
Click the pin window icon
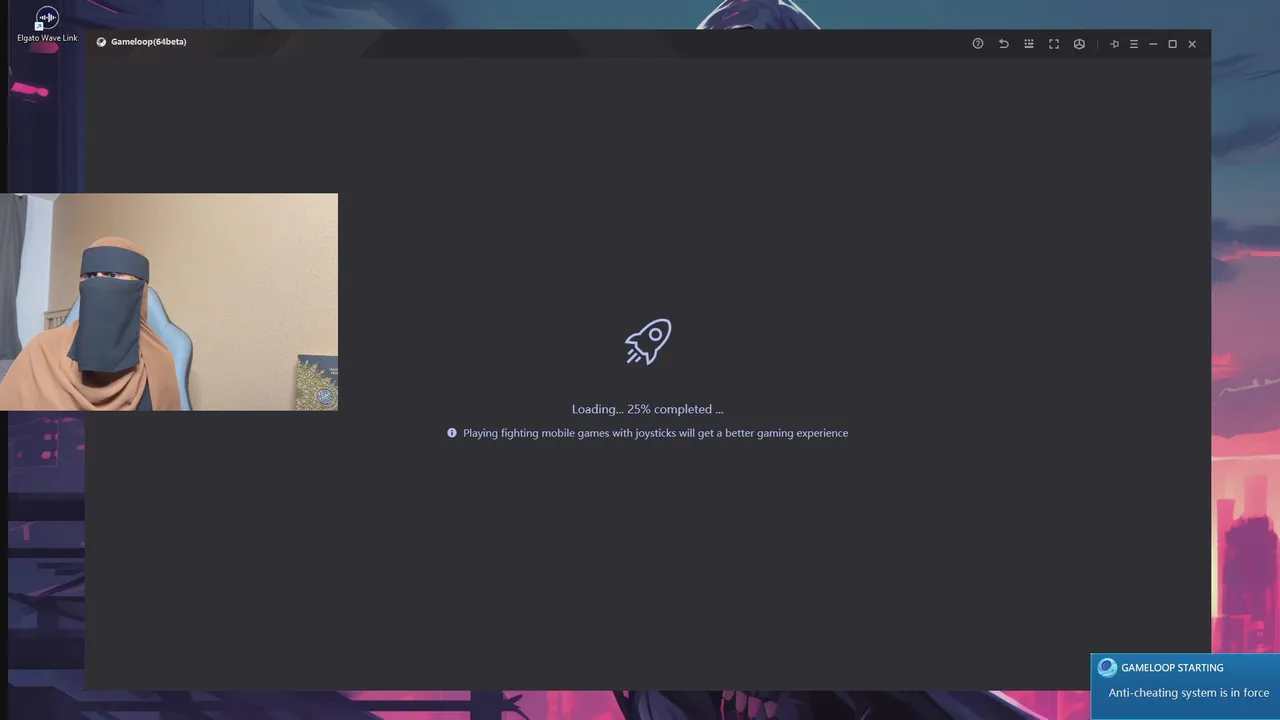(x=1114, y=44)
